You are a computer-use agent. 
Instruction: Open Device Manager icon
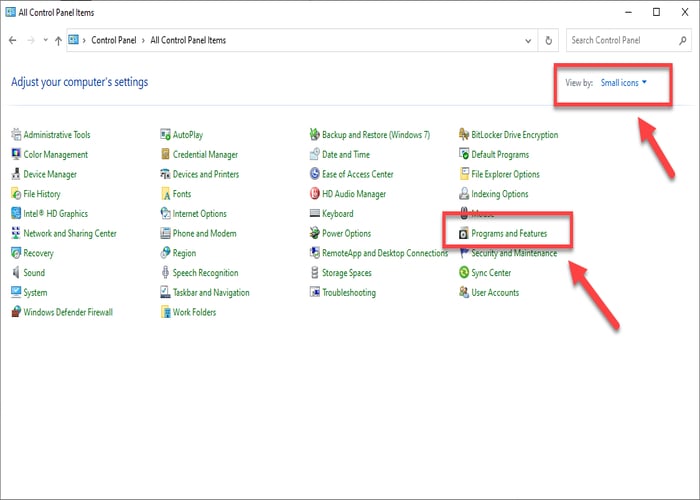coord(16,174)
